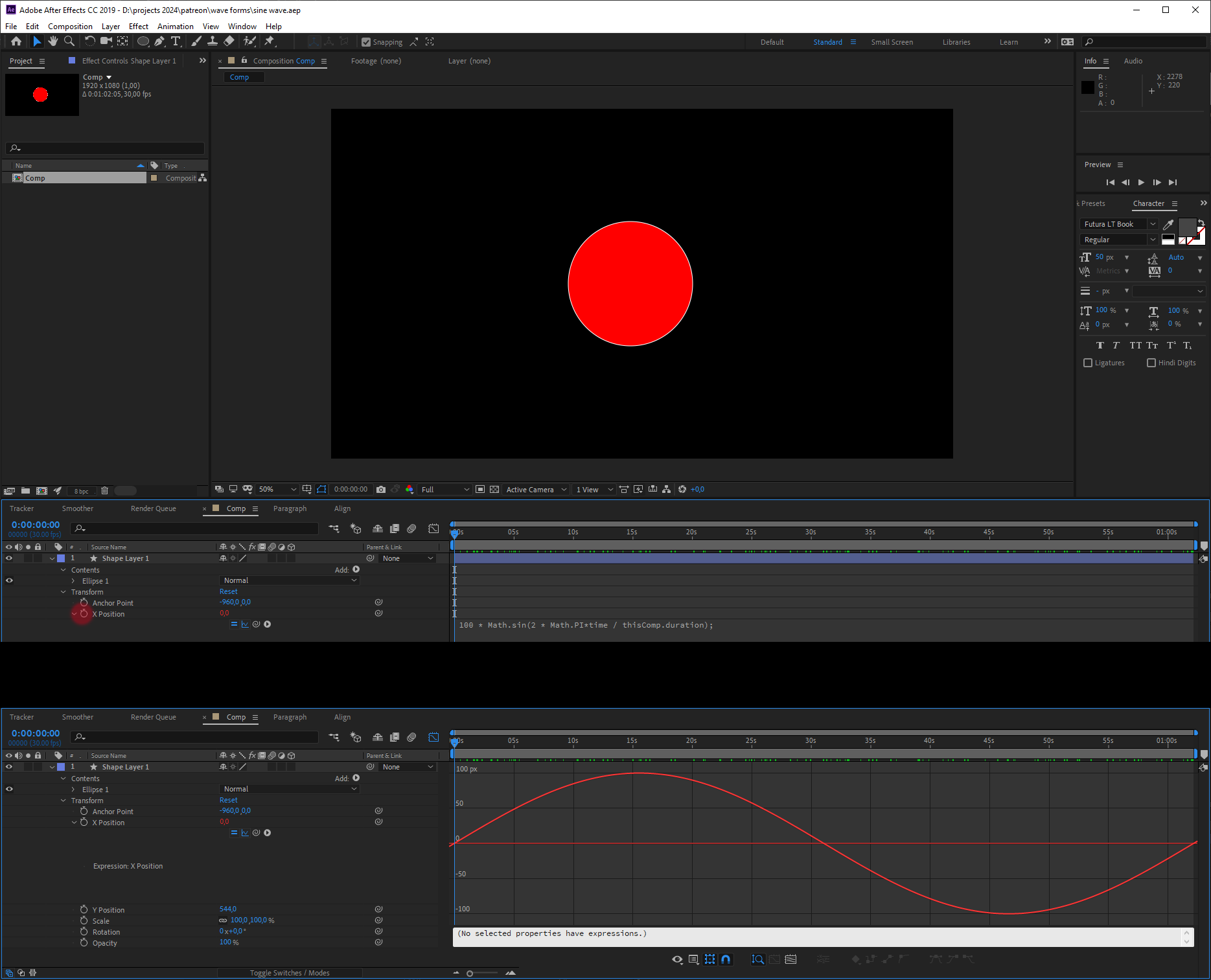Screen dimensions: 1211x980
Task: Select the Hand tool in the toolbar
Action: tap(52, 41)
